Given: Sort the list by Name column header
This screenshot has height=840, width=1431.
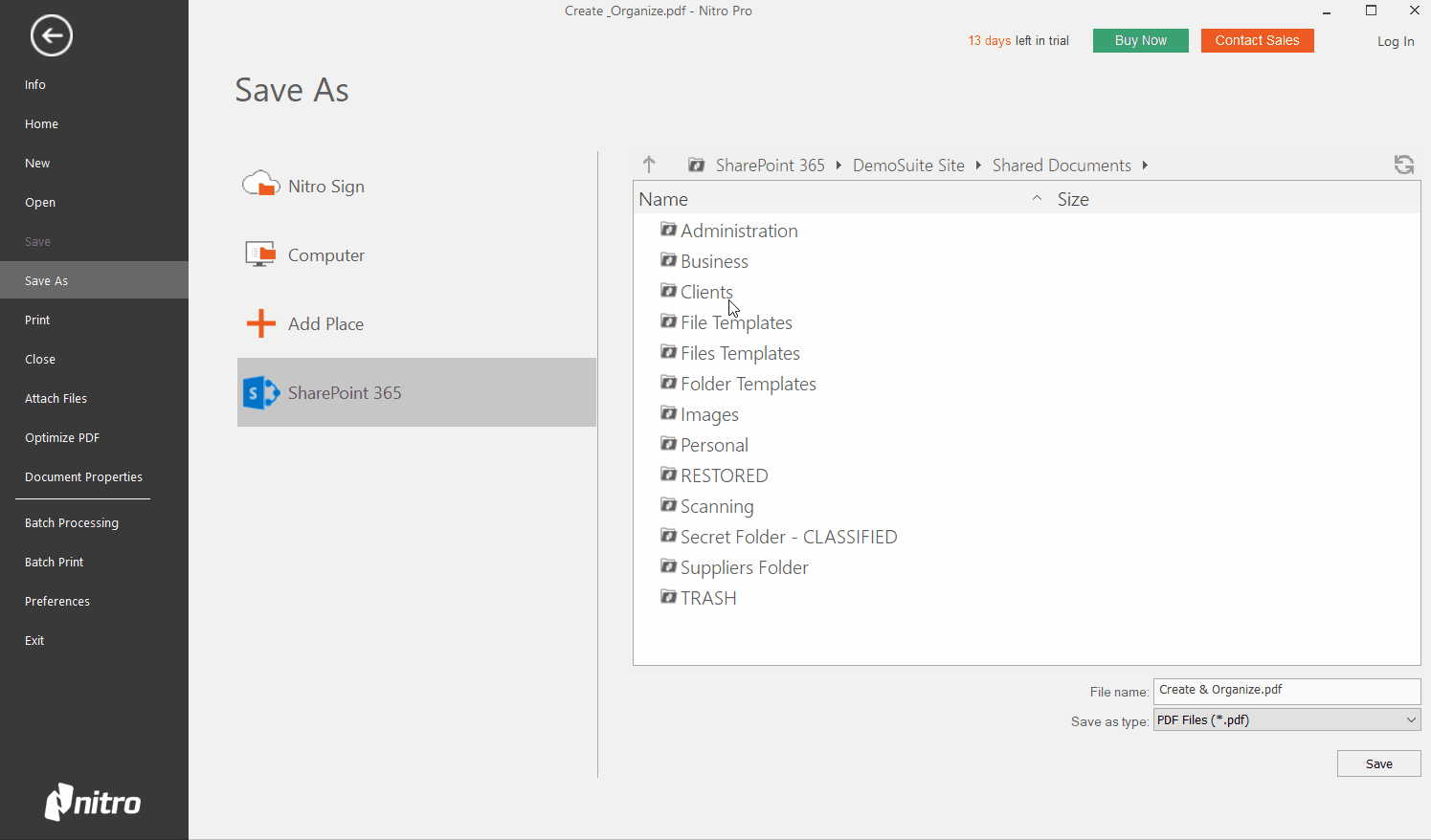Looking at the screenshot, I should [x=663, y=199].
